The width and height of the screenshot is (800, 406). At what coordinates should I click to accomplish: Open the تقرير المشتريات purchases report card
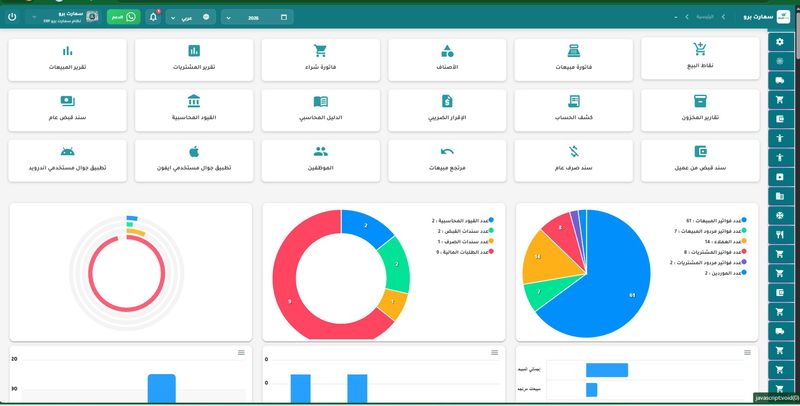194,59
